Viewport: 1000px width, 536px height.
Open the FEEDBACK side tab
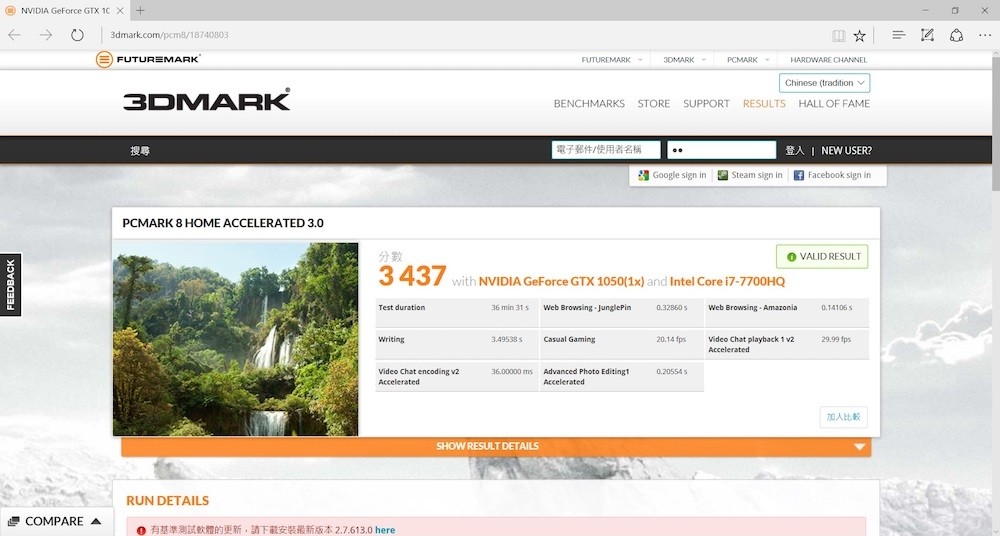[x=10, y=285]
